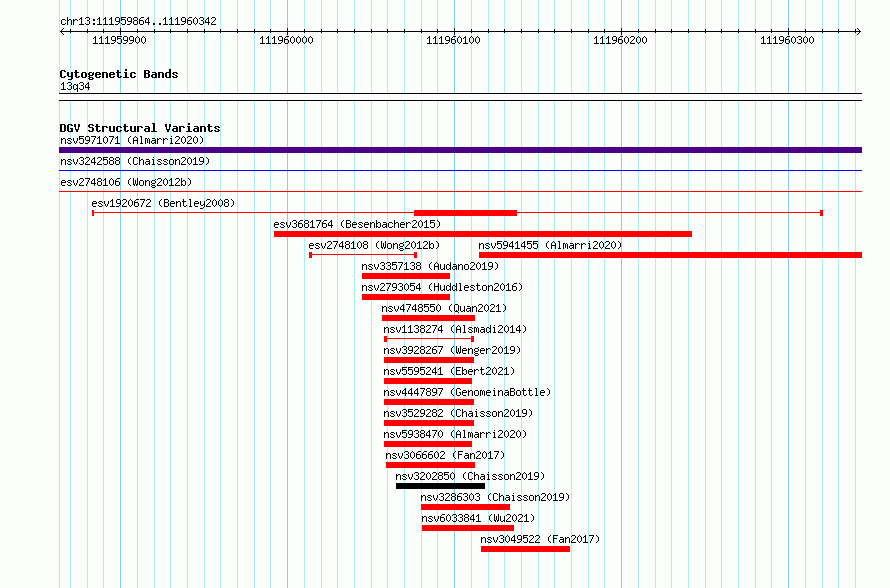Viewport: 890px width, 588px height.
Task: Open the nsv3357138 (Audano2019) variant label
Action: 430,266
